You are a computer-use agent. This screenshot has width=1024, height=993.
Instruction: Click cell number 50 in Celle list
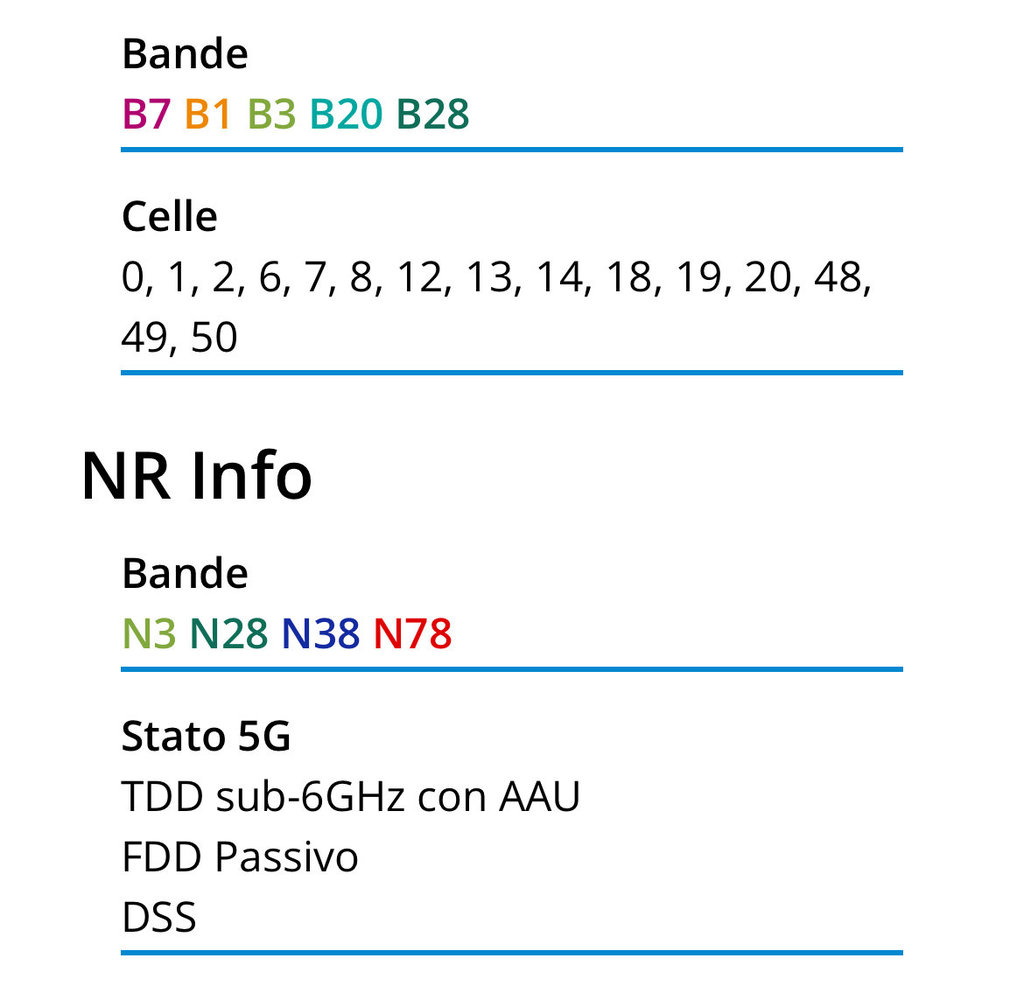point(213,338)
